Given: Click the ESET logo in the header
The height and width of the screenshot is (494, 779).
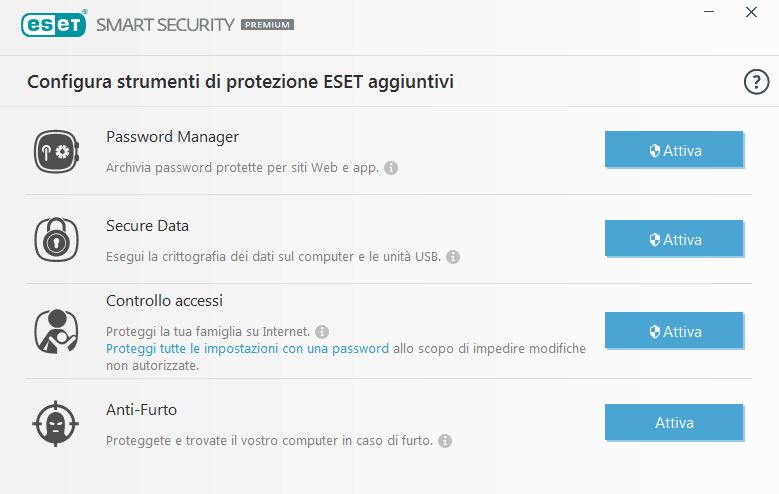Looking at the screenshot, I should 53,24.
